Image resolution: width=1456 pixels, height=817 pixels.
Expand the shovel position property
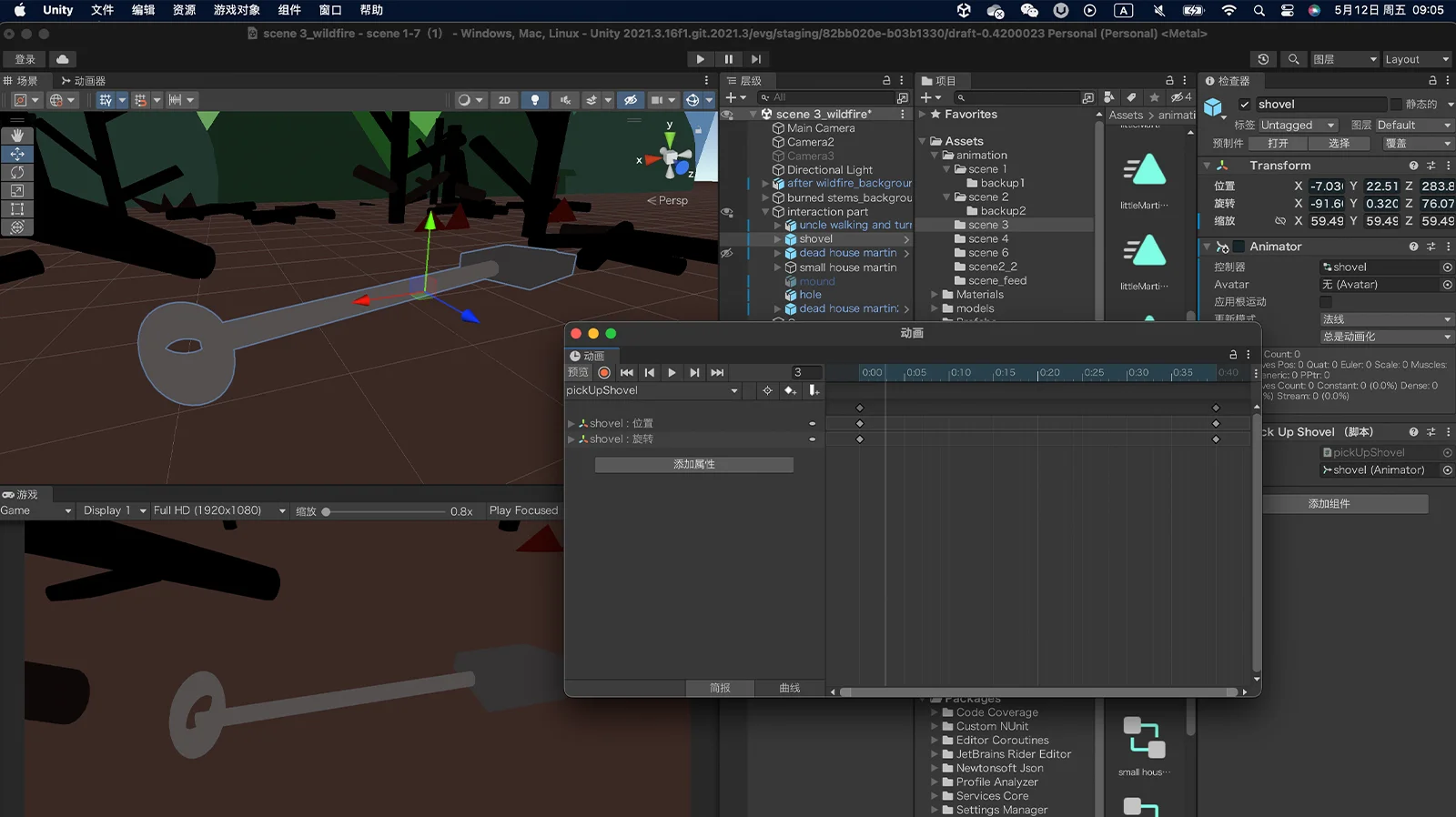[571, 423]
